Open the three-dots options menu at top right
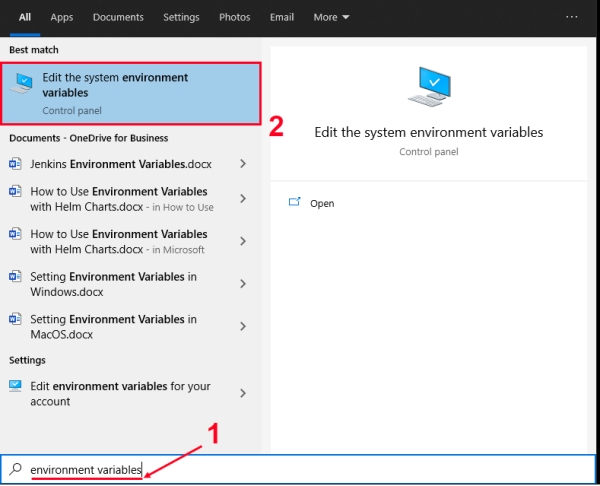This screenshot has height=486, width=600. (x=572, y=17)
